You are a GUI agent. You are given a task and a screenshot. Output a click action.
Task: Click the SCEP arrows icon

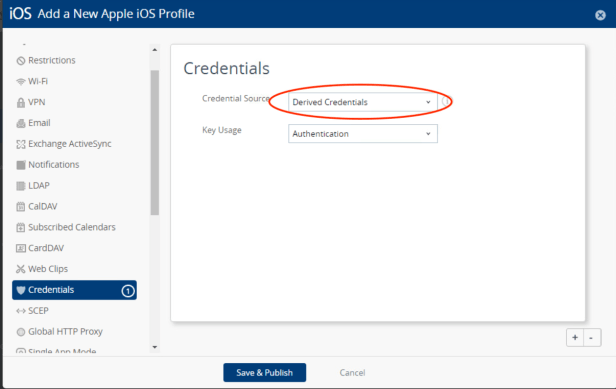[20, 311]
